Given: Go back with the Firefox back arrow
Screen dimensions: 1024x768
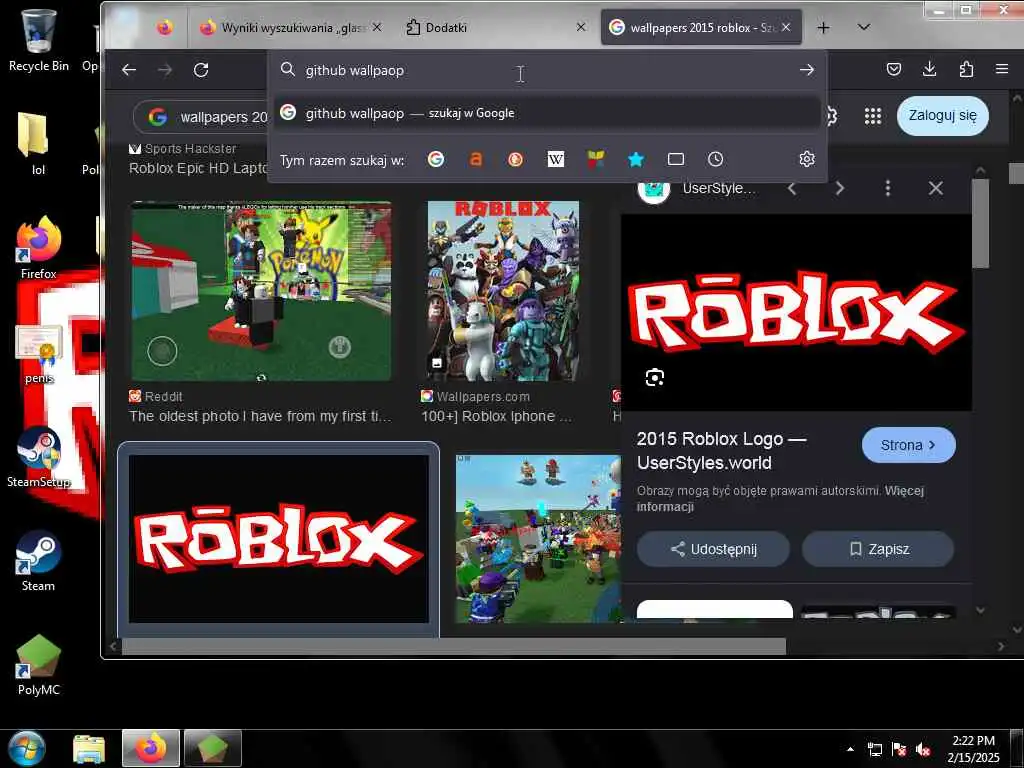Looking at the screenshot, I should (129, 70).
